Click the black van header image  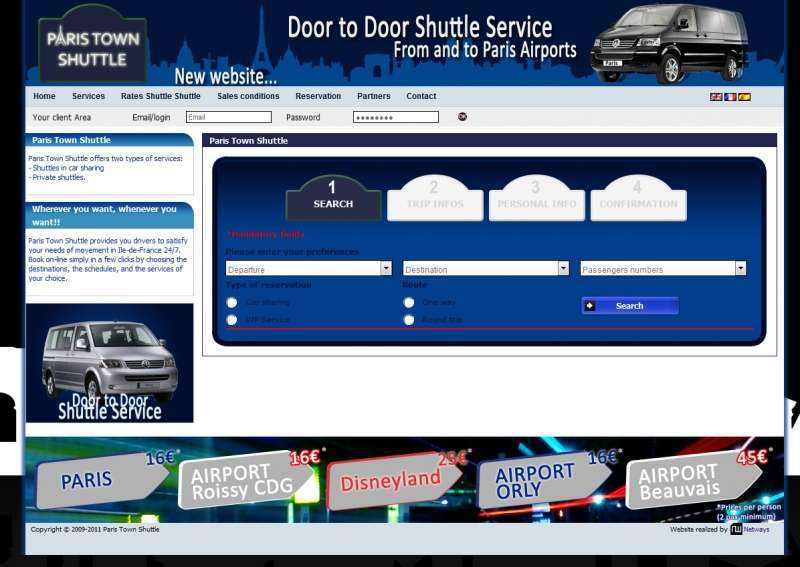[669, 43]
